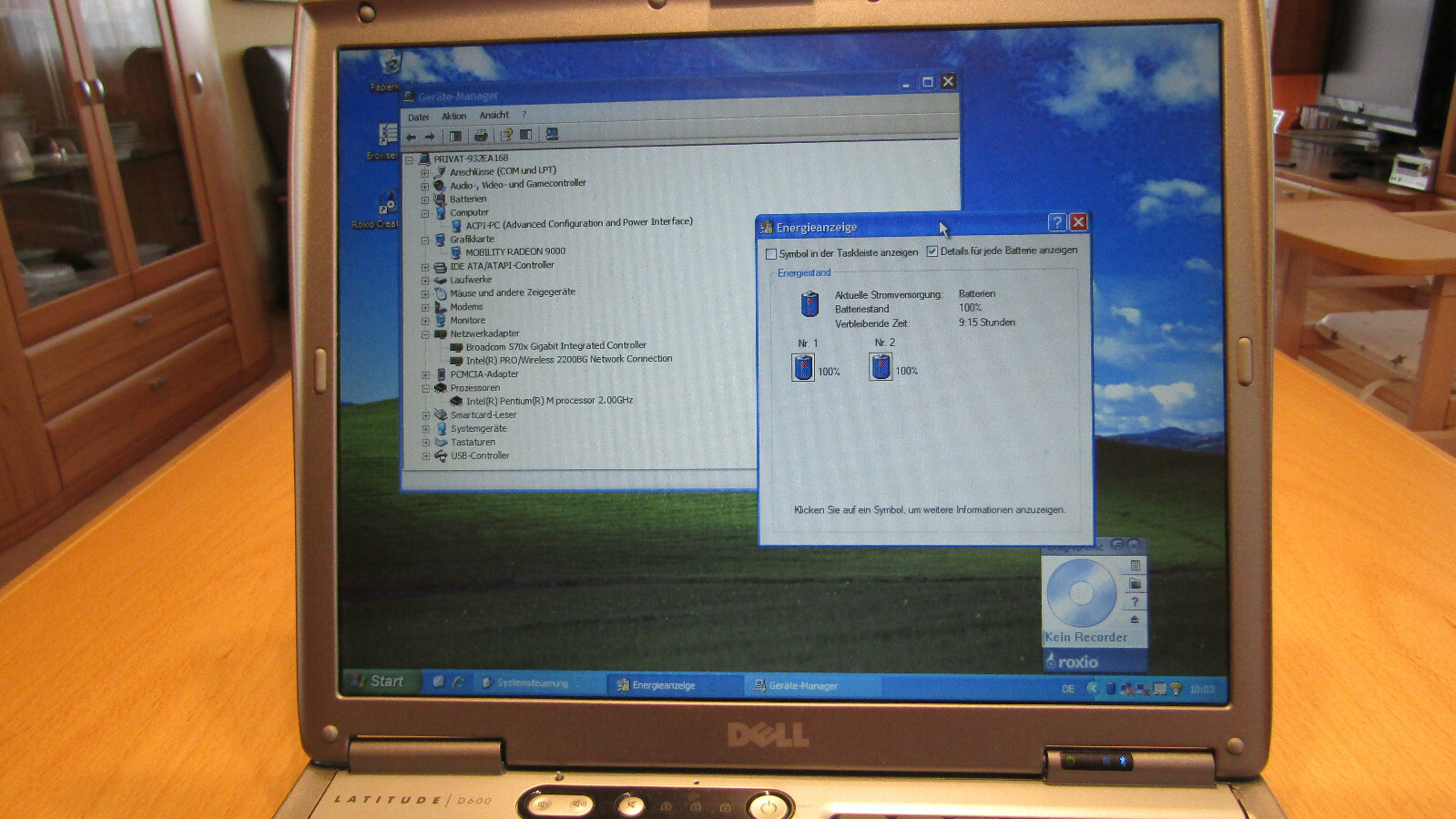Select the Tastaturen tree item
This screenshot has height=819, width=1456.
coord(473,443)
